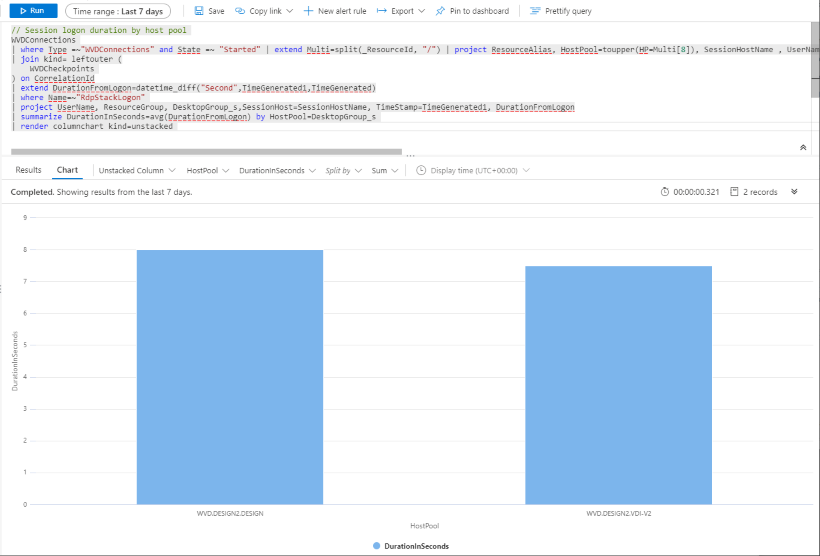Click the horizontal scrollbar of the query editor
The width and height of the screenshot is (820, 556).
[206, 152]
